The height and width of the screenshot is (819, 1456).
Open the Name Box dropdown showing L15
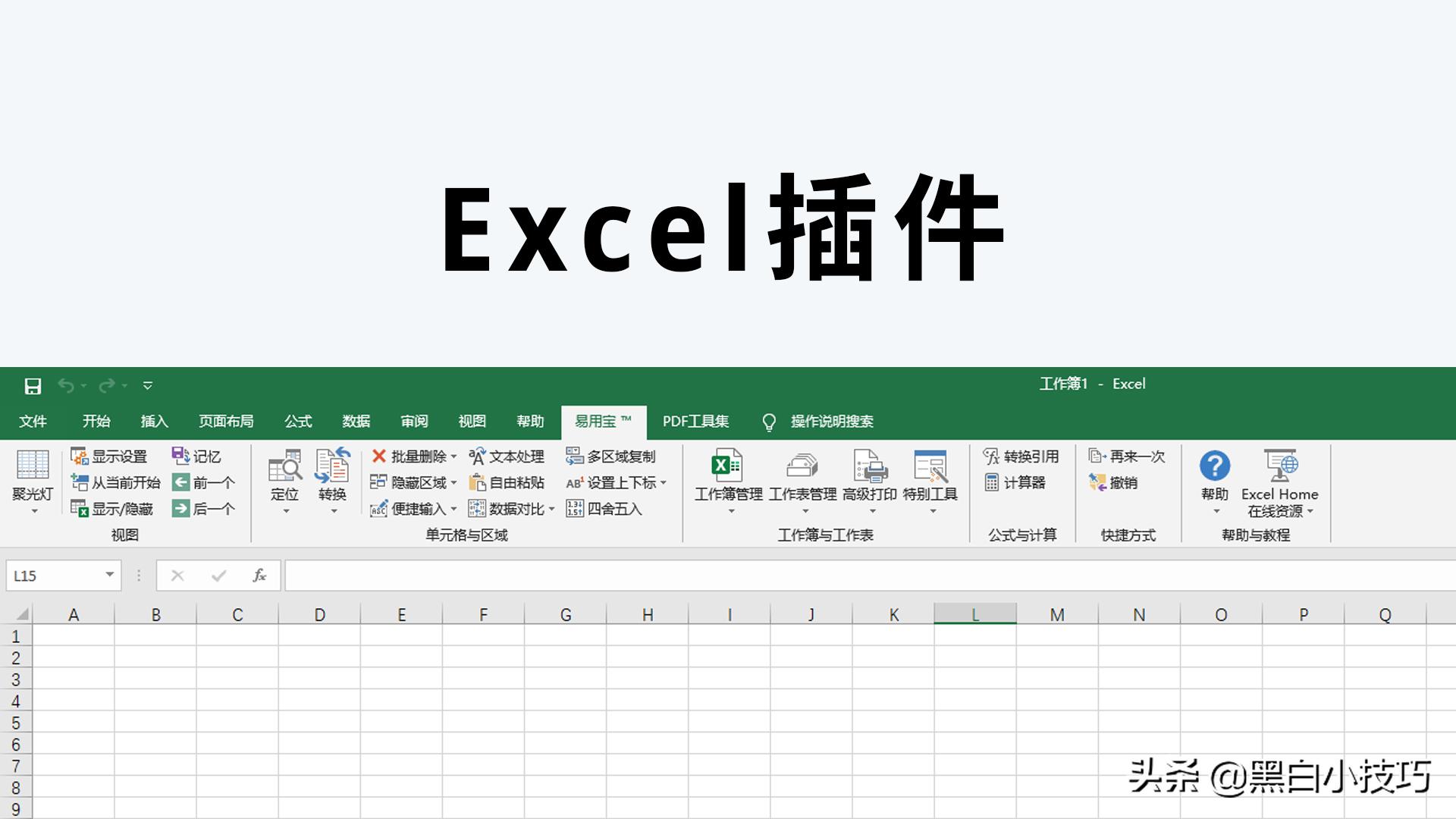click(108, 575)
